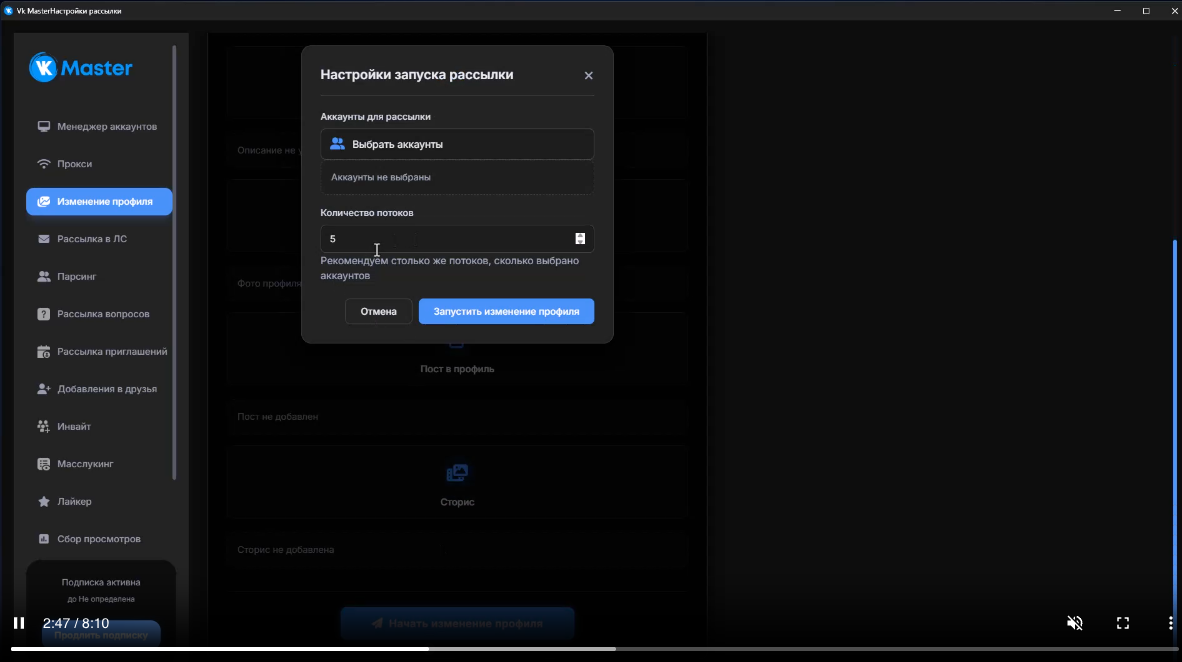The height and width of the screenshot is (662, 1182).
Task: Click the Лайкер star icon
Action: [x=44, y=501]
